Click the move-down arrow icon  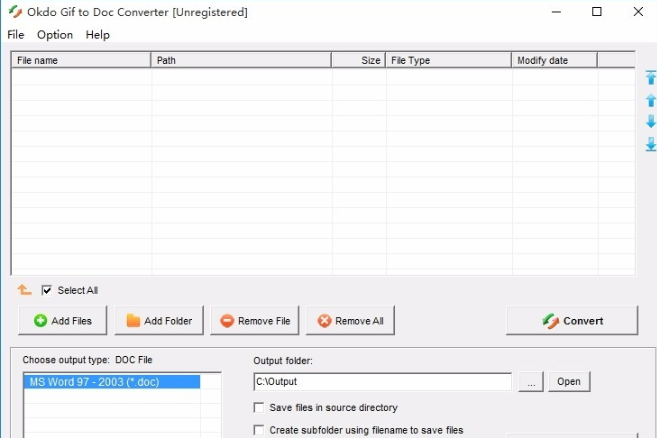[x=651, y=122]
